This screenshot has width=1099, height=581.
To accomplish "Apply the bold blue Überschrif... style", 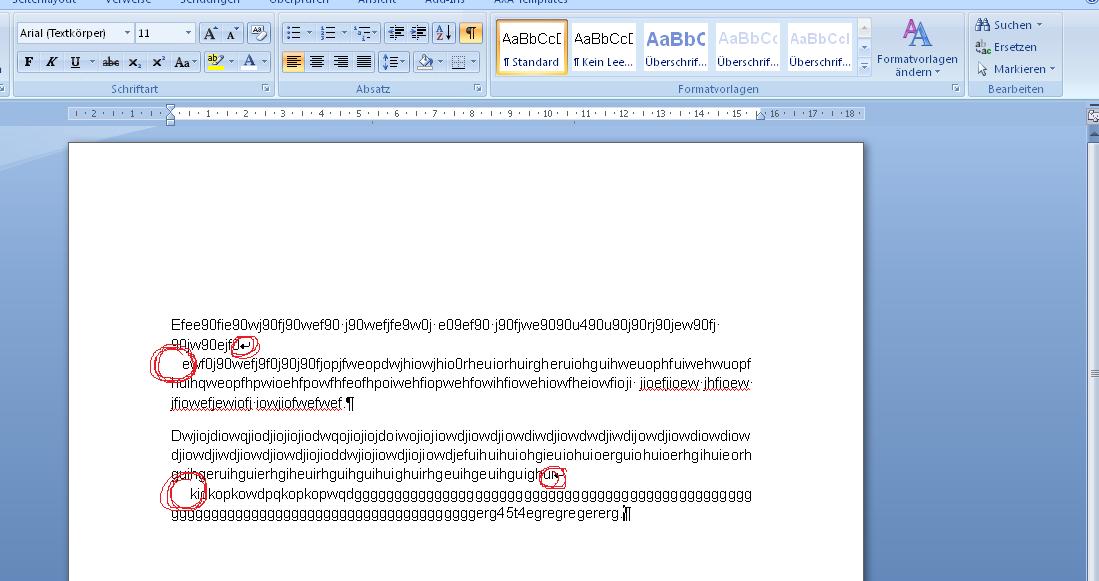I will coord(676,47).
